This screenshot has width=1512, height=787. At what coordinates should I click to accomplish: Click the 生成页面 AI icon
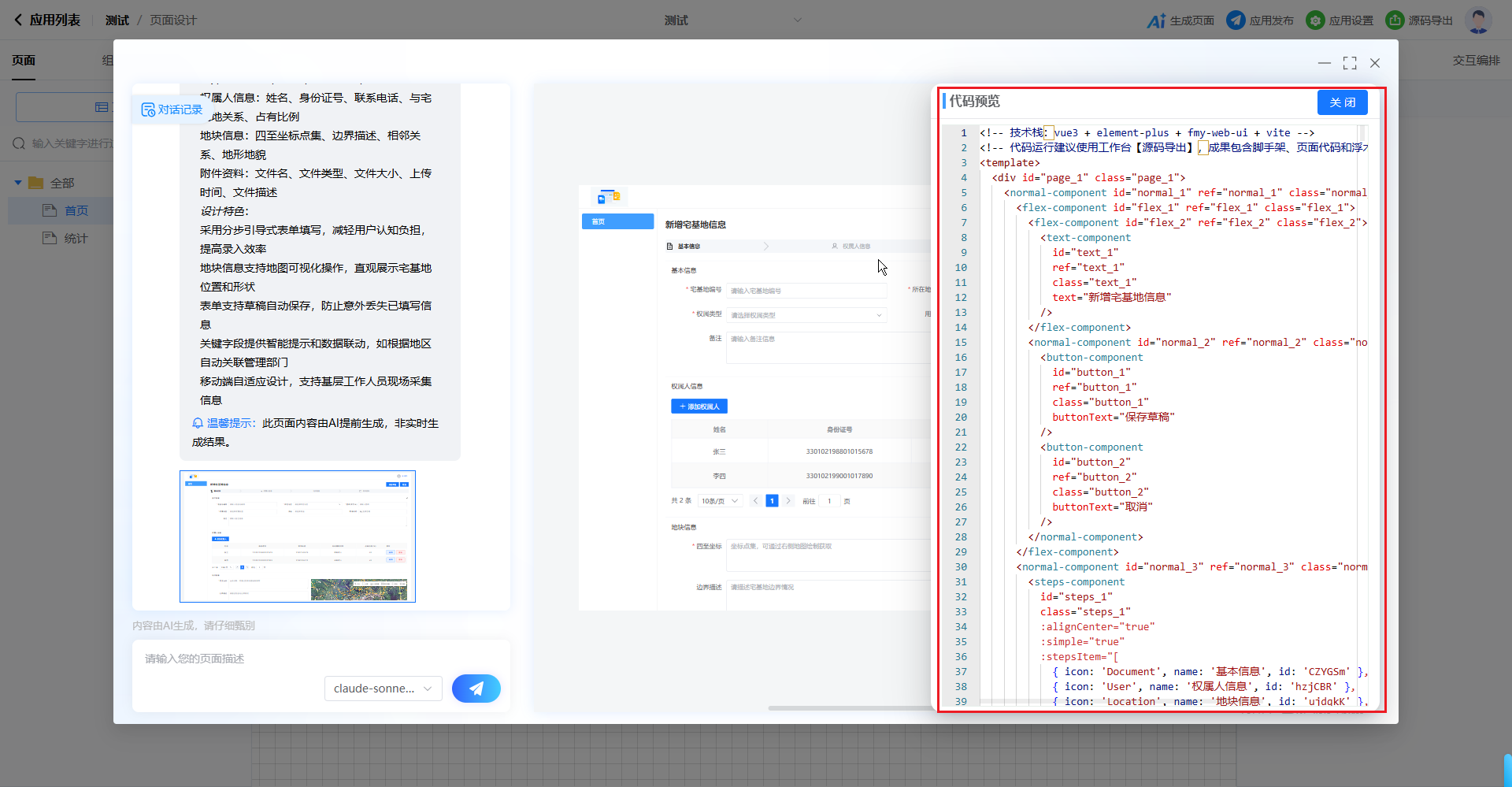(1155, 20)
